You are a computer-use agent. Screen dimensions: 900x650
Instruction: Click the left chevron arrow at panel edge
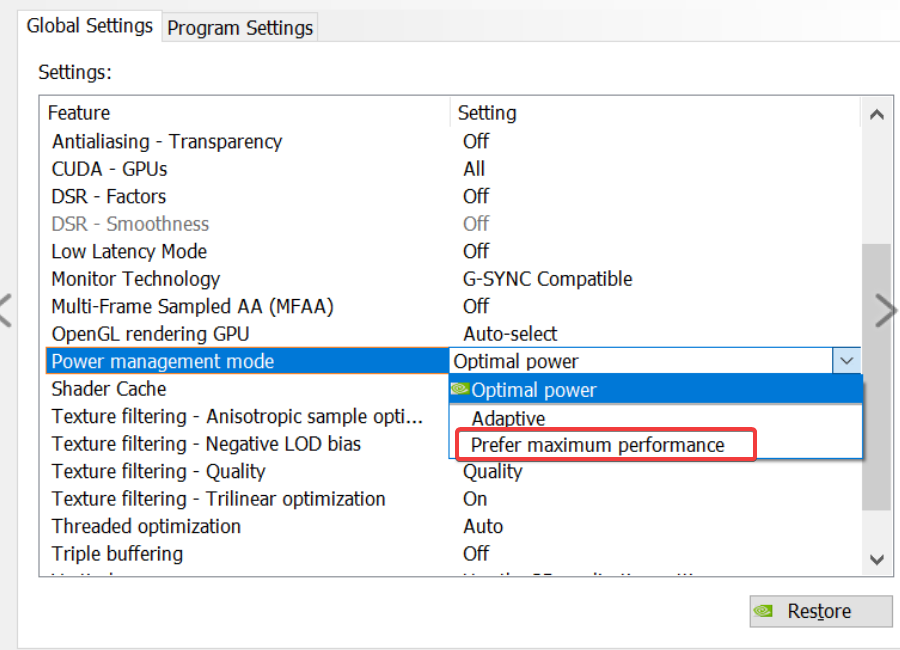coord(5,311)
